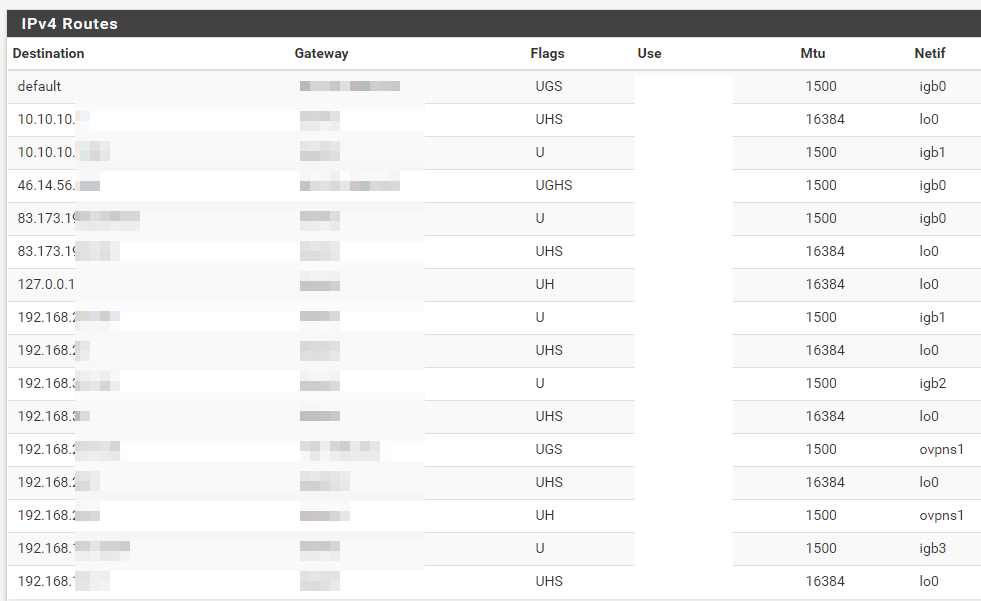This screenshot has height=601, width=981.
Task: Click the IPv4 Routes panel title bar
Action: (490, 23)
